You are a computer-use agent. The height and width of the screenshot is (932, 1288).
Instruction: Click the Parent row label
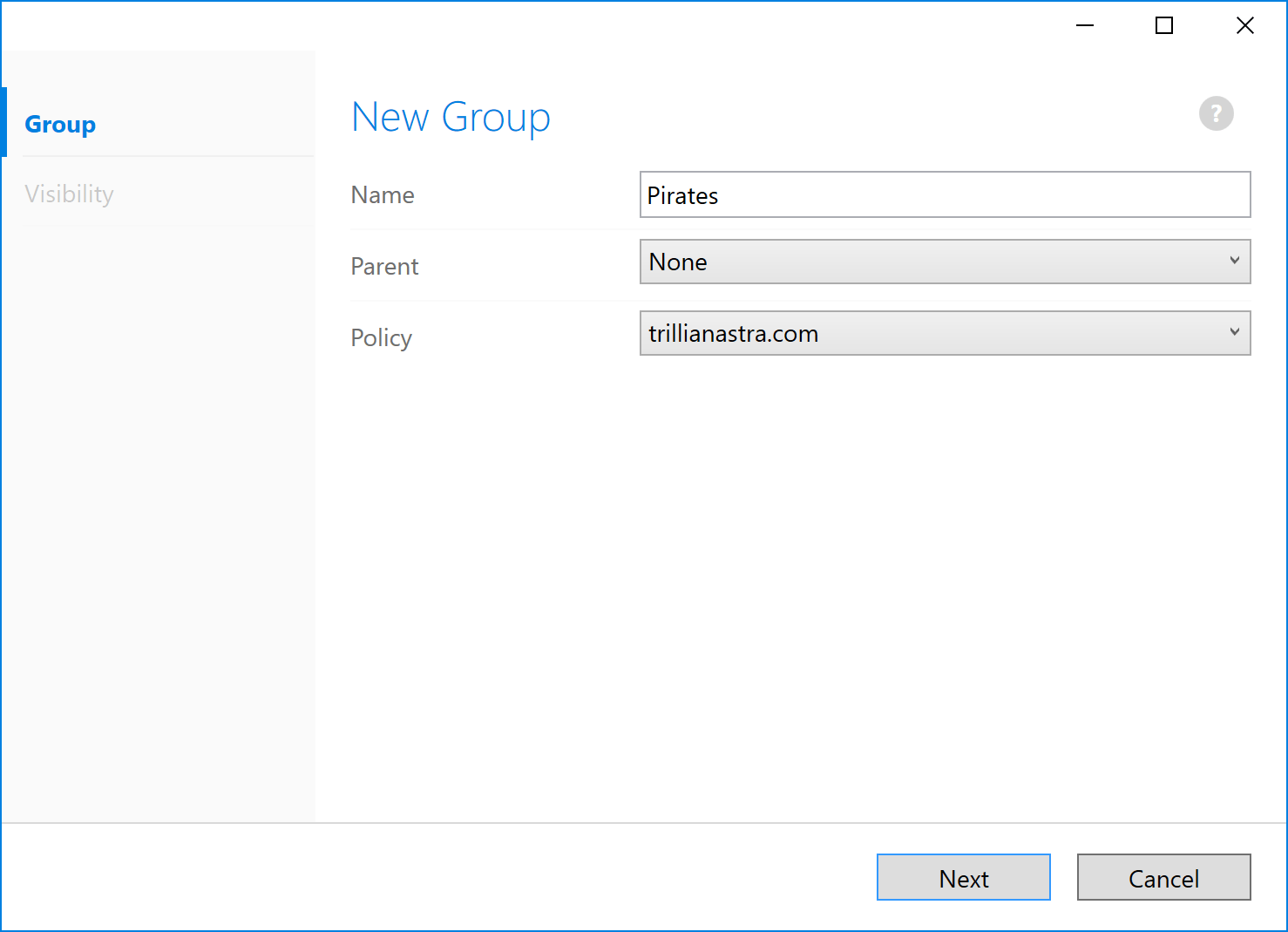[x=384, y=266]
